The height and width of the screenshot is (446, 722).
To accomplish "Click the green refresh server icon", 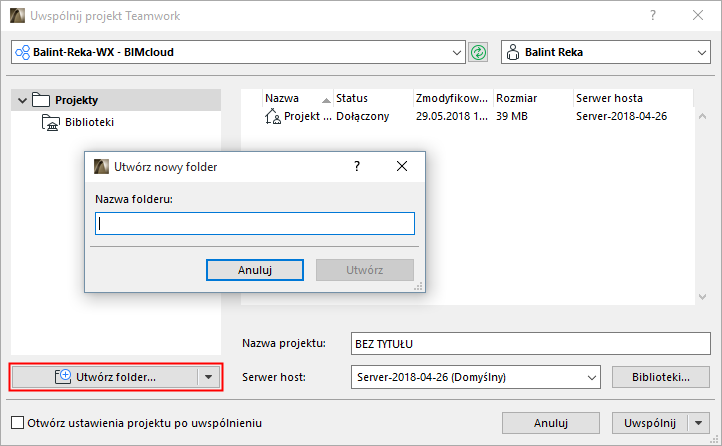I will [478, 52].
